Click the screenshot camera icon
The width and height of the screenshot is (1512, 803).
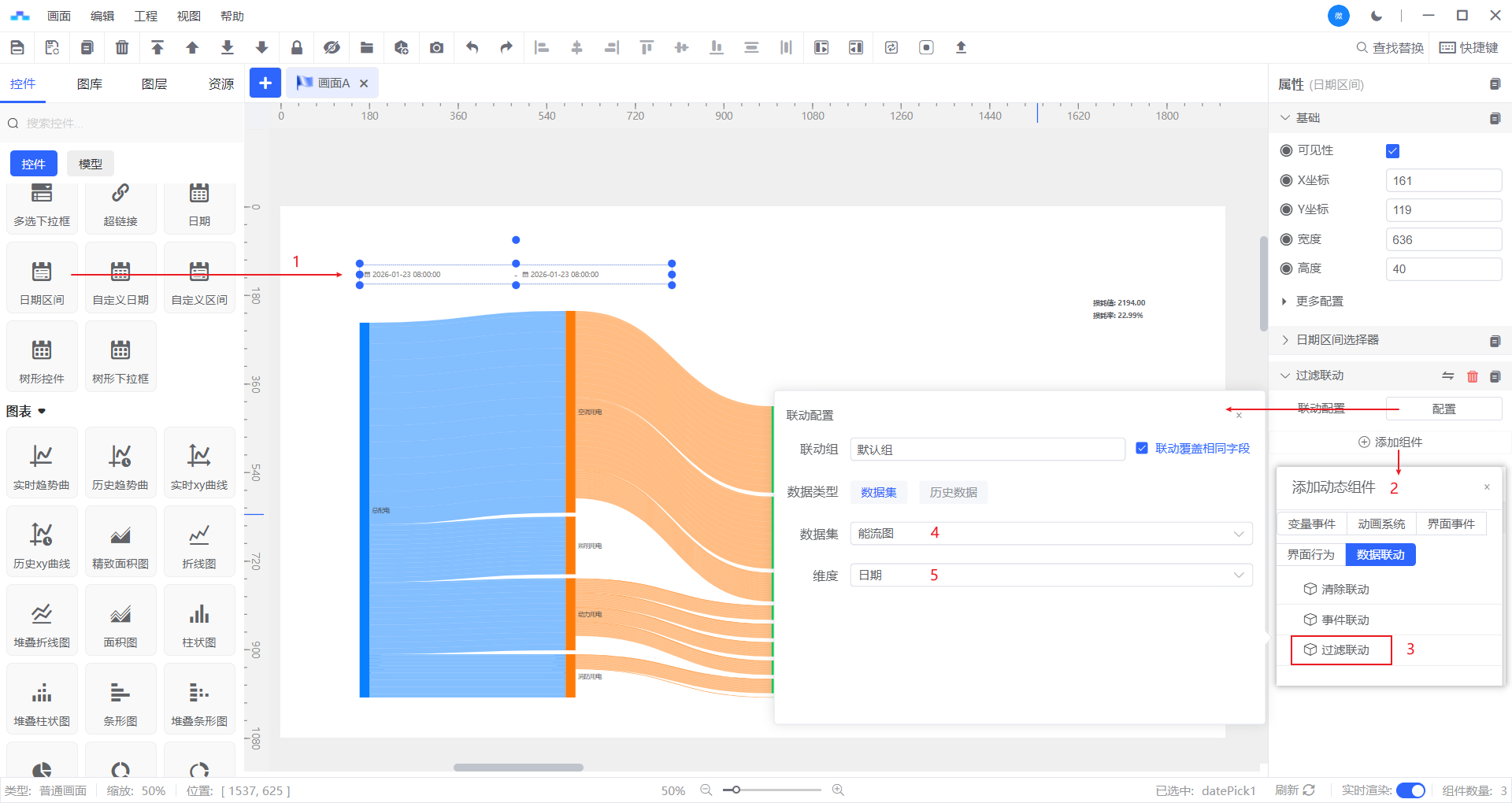click(436, 47)
